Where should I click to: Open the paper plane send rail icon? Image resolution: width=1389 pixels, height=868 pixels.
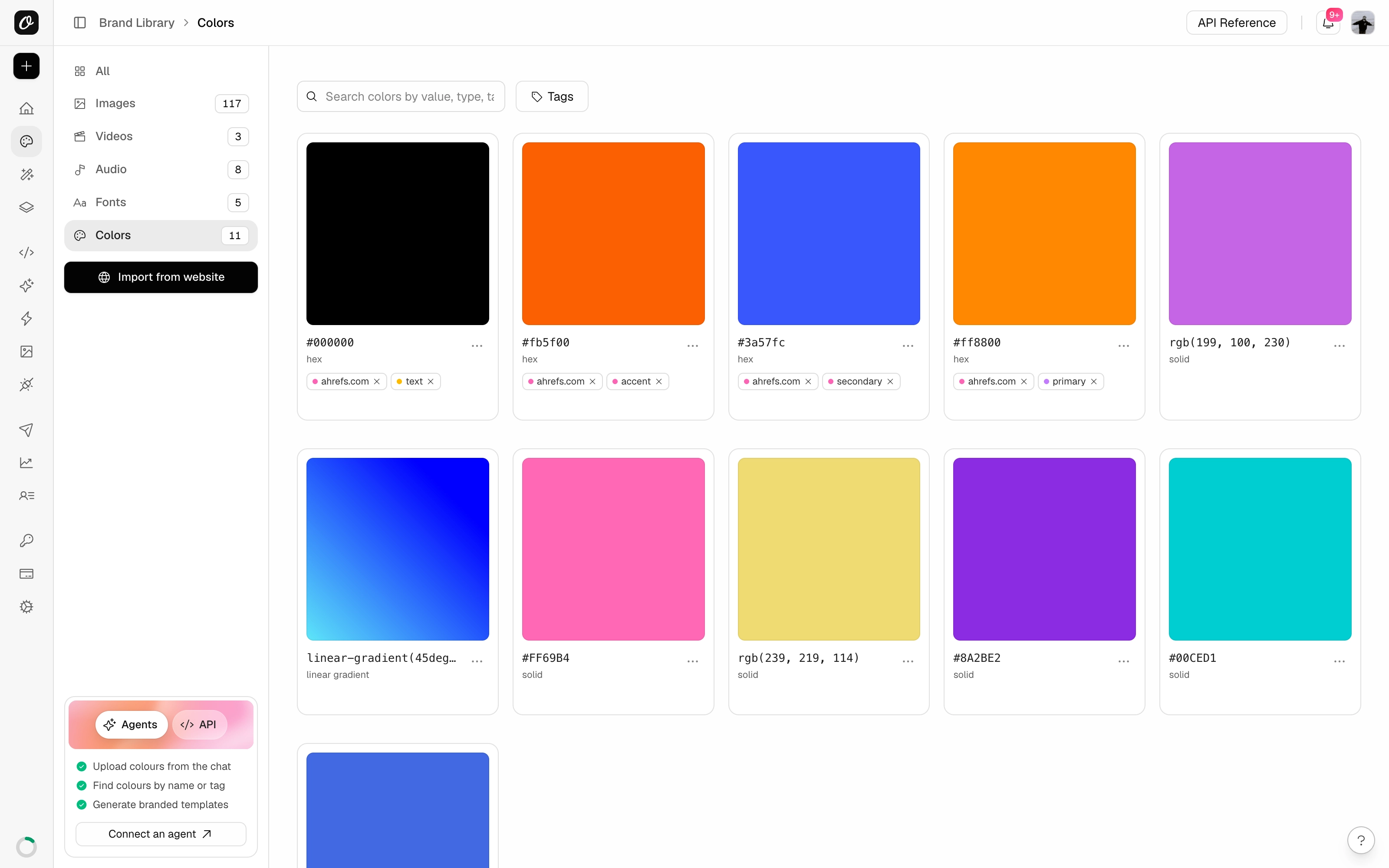coord(26,430)
